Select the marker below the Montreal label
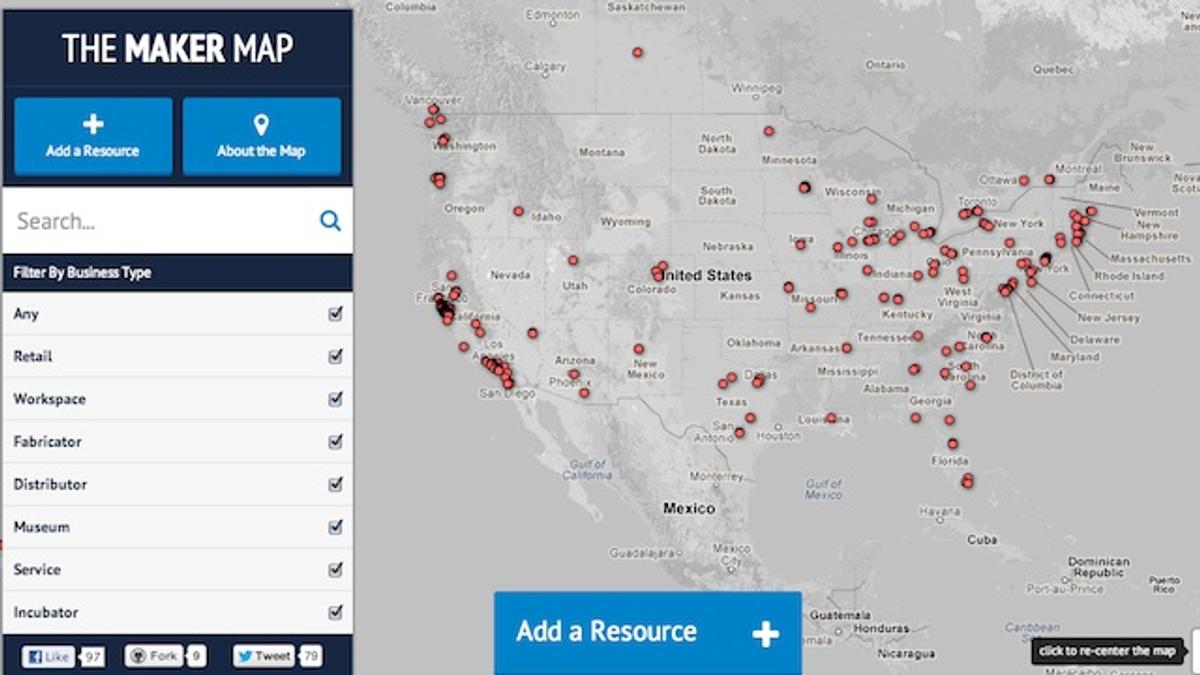The width and height of the screenshot is (1200, 675). (x=1049, y=179)
